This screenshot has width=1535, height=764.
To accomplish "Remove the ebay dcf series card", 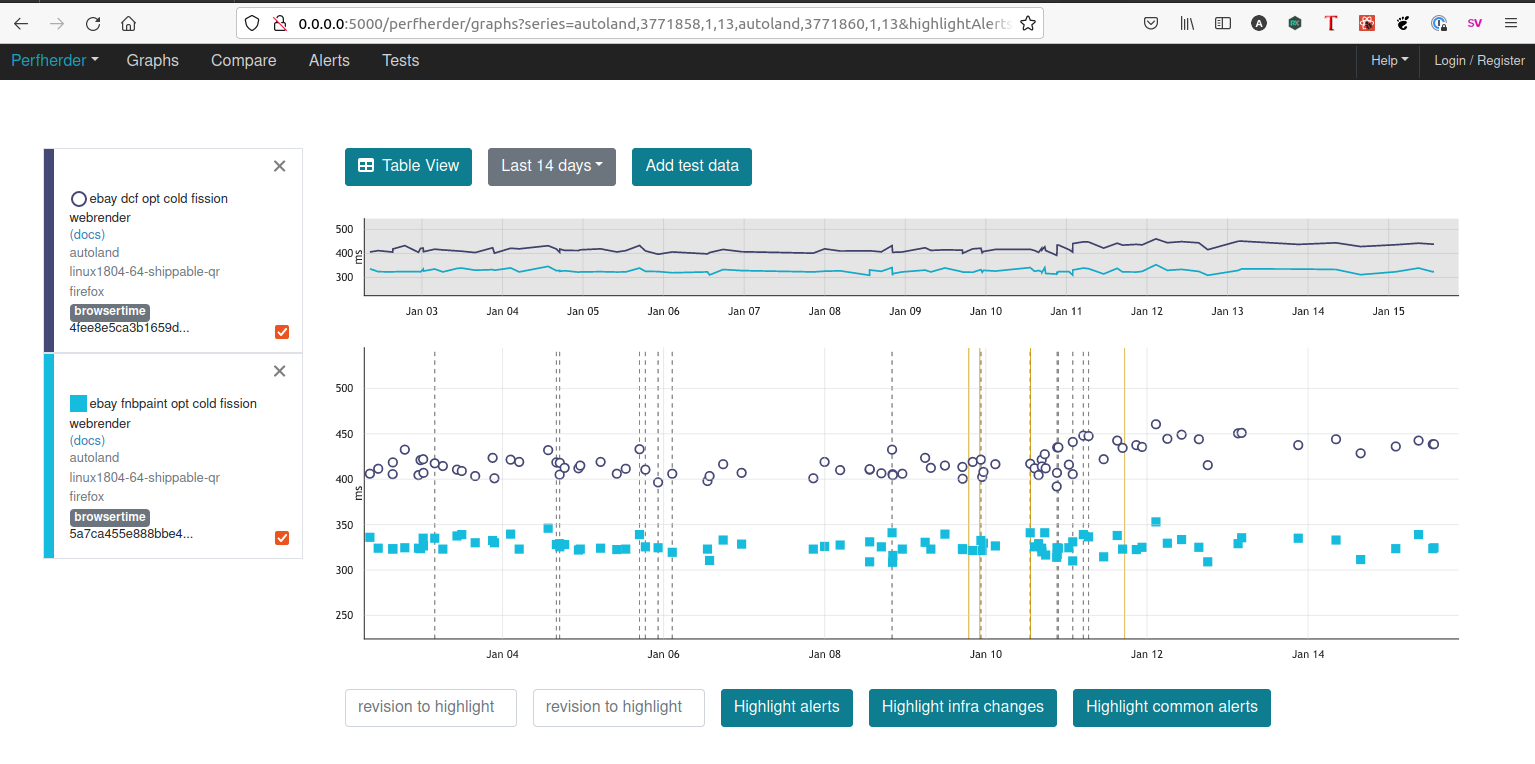I will 280,166.
